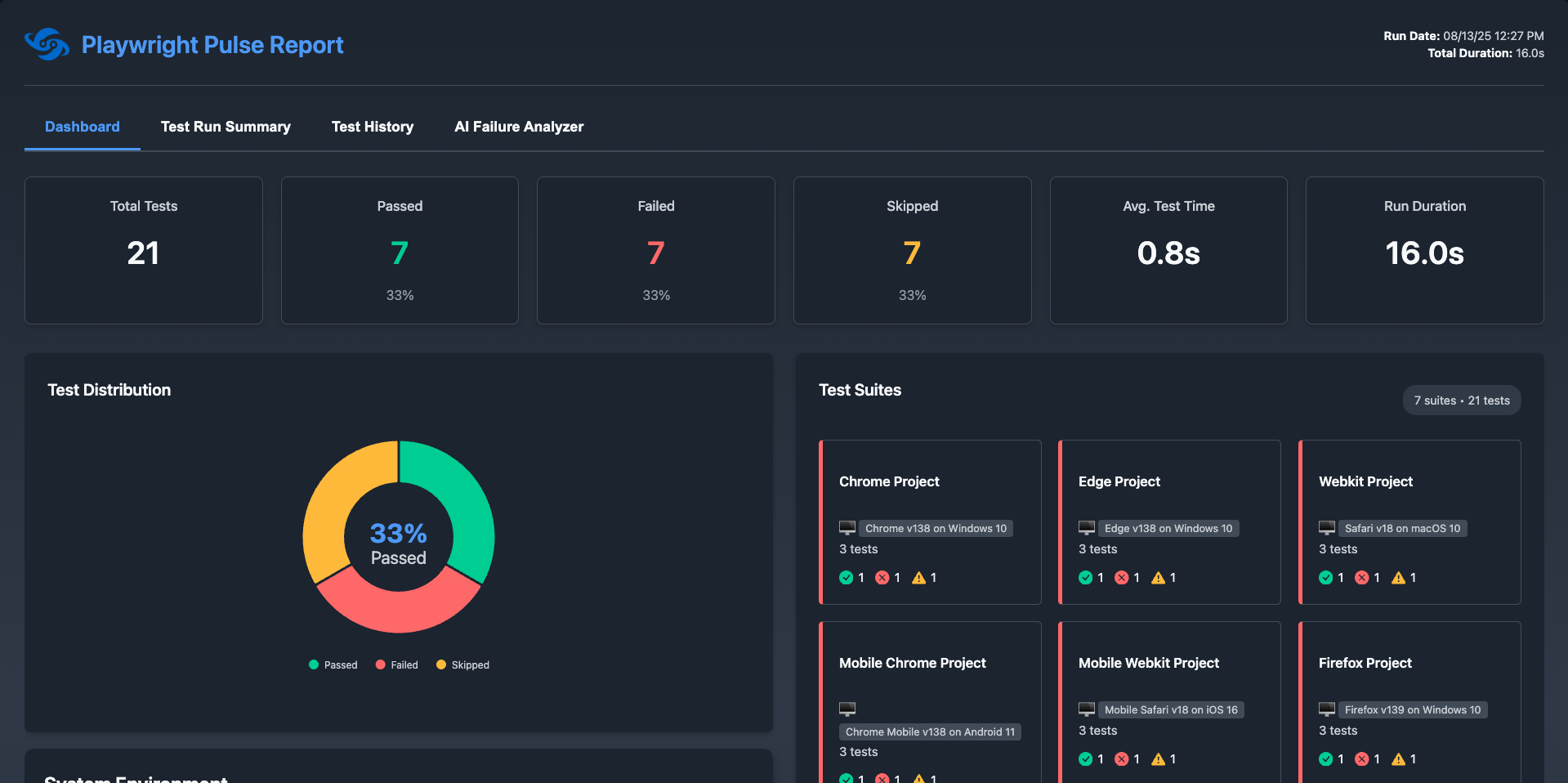The image size is (1568, 783).
Task: Click passed checkmark icon in Chrome Project
Action: tap(846, 578)
